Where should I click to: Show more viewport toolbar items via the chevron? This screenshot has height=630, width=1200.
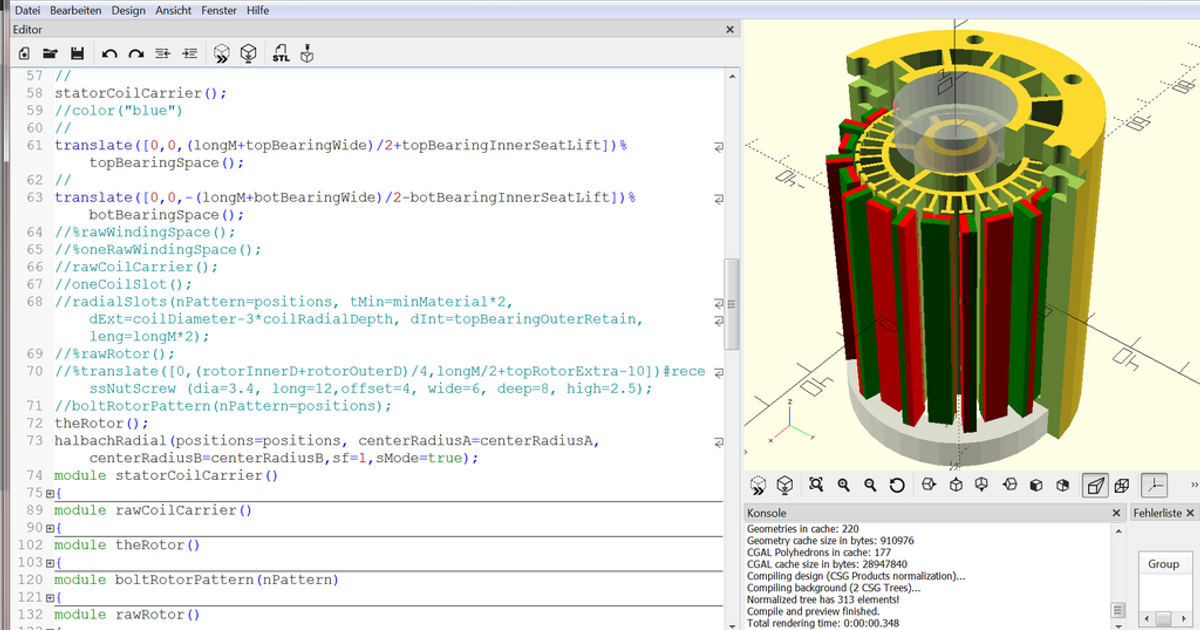(1194, 485)
